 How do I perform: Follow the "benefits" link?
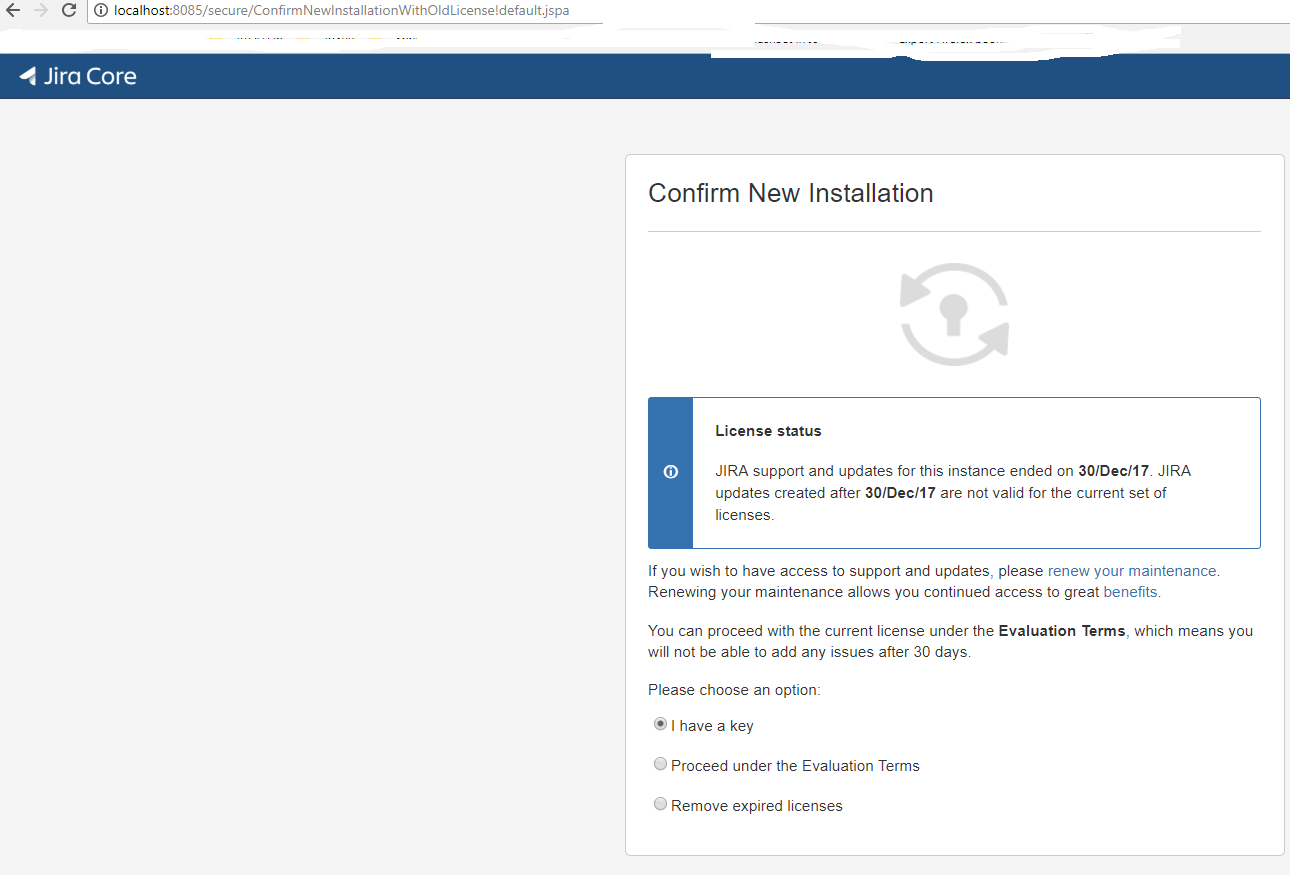[1130, 592]
